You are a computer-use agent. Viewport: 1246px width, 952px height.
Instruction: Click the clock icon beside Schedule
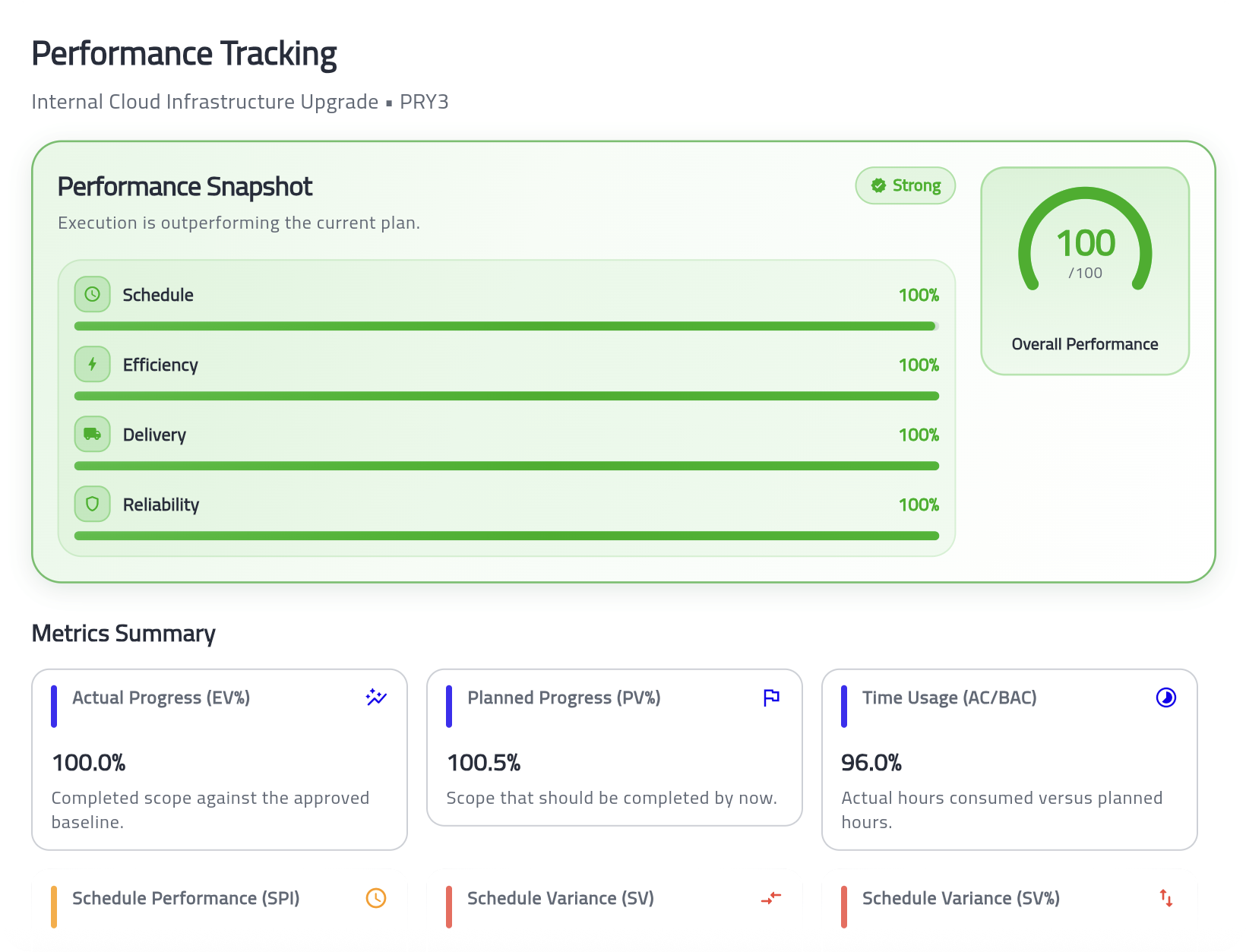(x=92, y=295)
